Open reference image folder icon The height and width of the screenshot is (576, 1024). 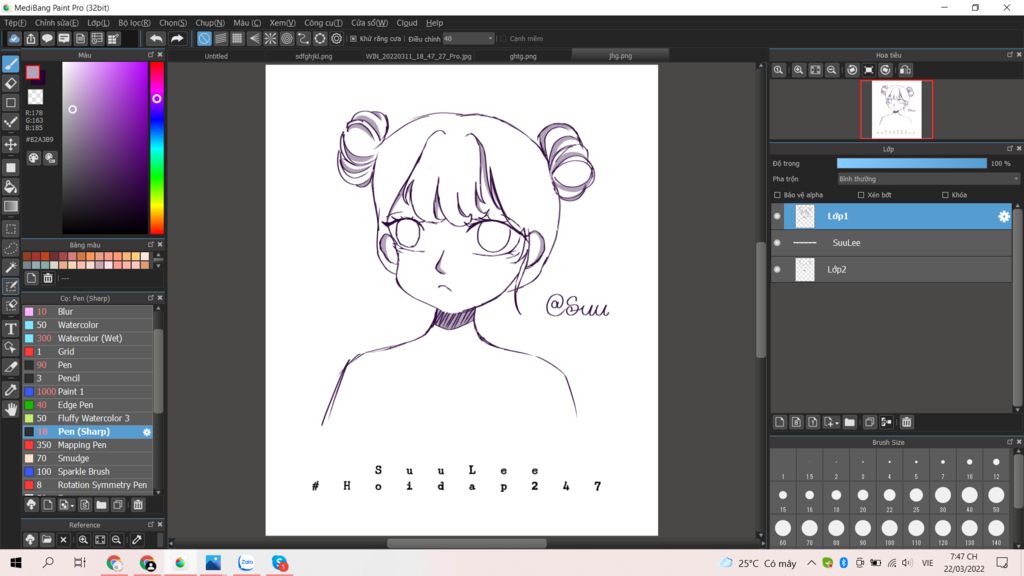pyautogui.click(x=46, y=540)
